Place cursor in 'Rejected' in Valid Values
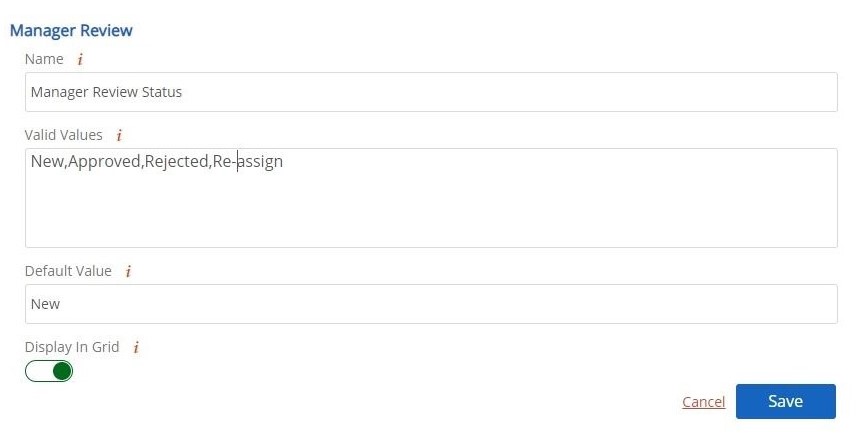This screenshot has width=868, height=436. (x=177, y=162)
